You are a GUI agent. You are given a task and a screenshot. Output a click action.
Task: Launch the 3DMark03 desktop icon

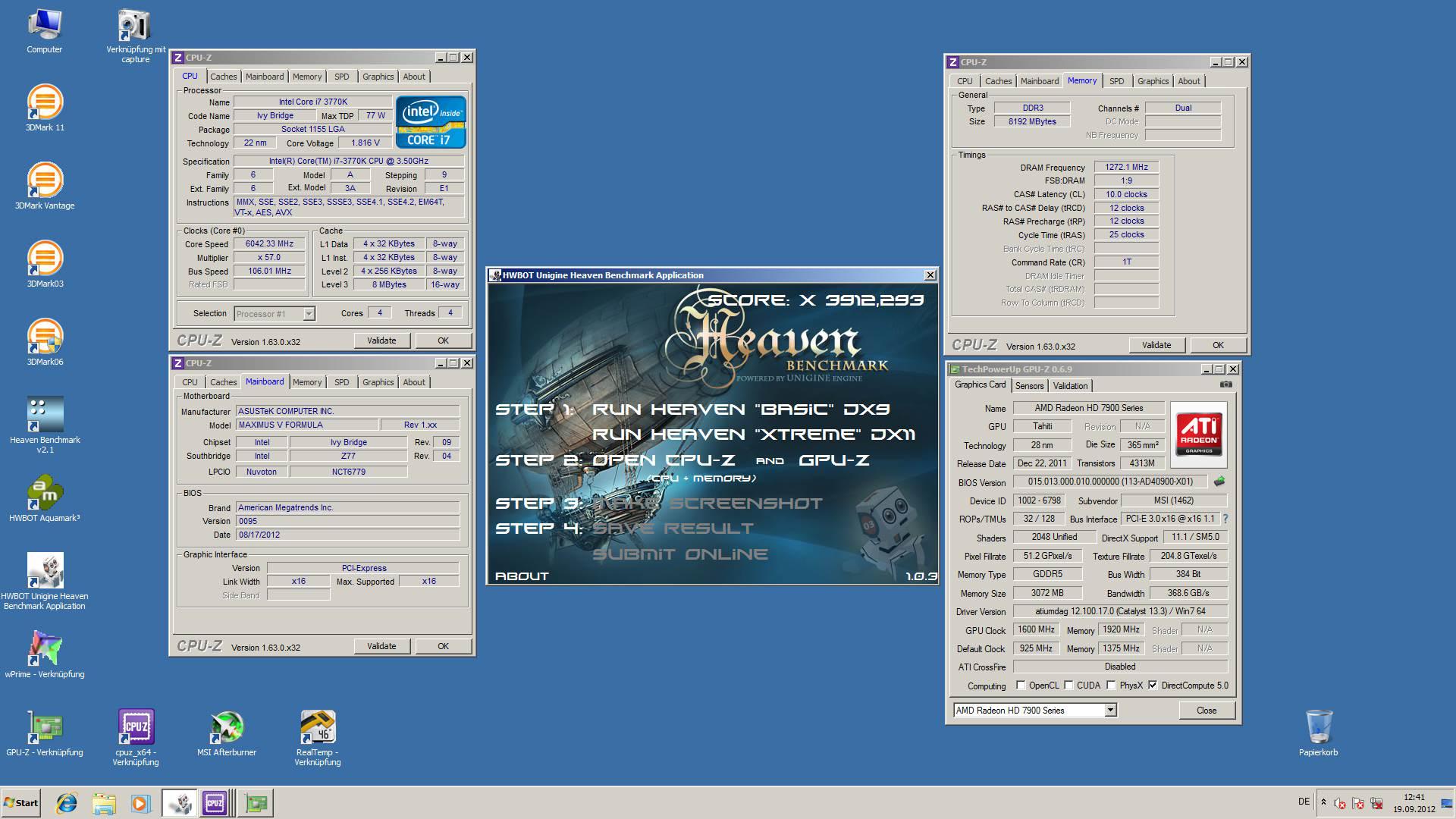(x=44, y=264)
